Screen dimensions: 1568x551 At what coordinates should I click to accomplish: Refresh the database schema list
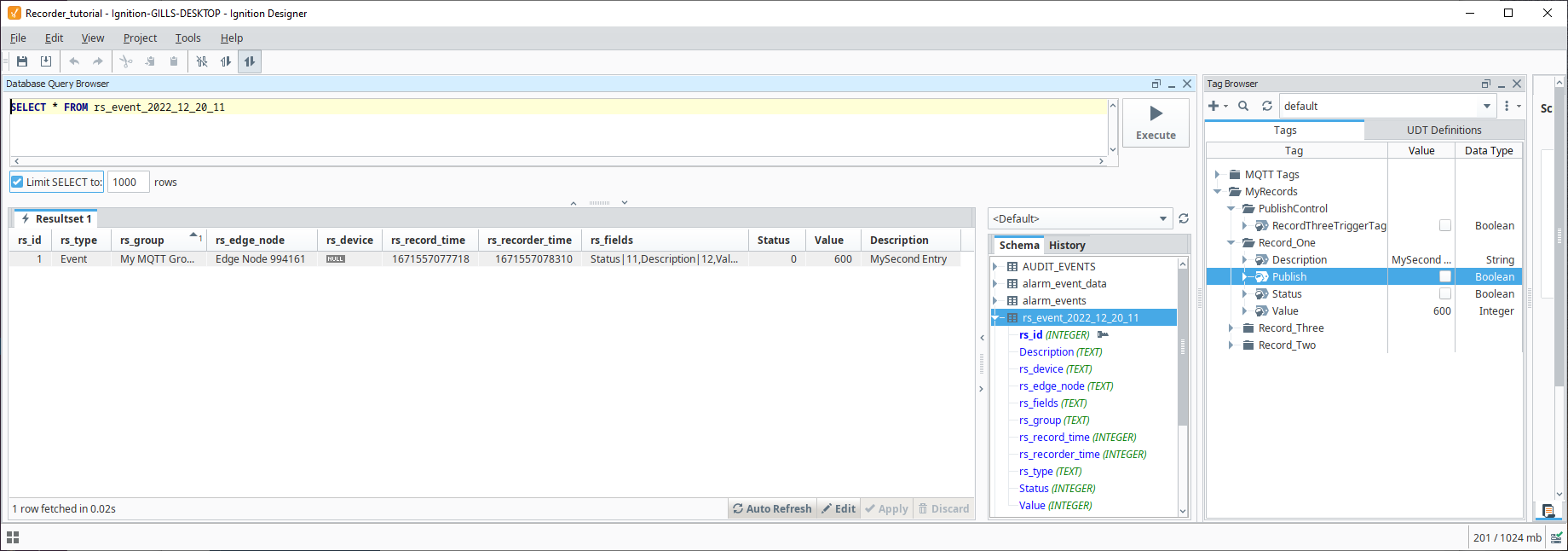[x=1184, y=218]
